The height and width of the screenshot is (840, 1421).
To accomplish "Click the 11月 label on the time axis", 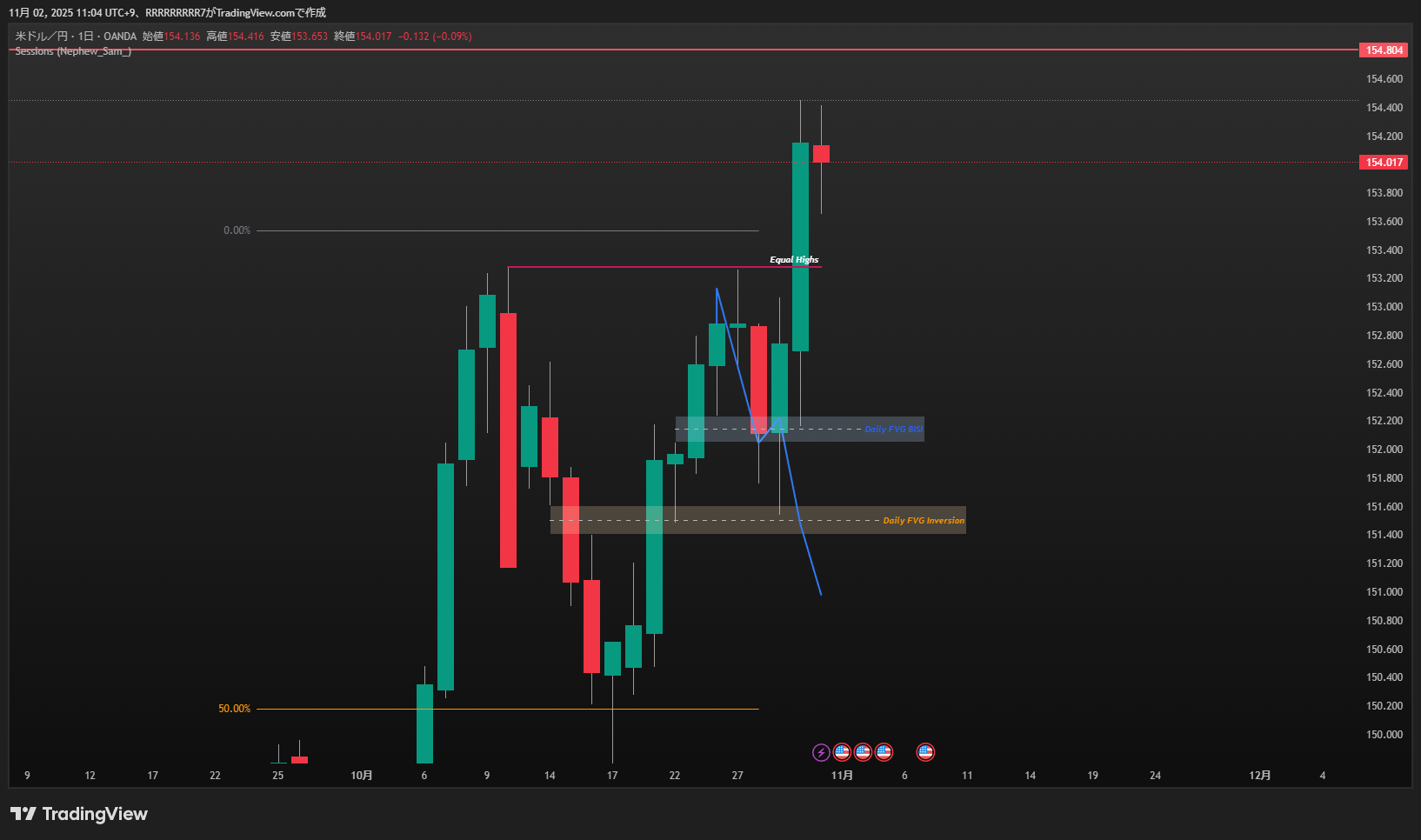I will (842, 776).
